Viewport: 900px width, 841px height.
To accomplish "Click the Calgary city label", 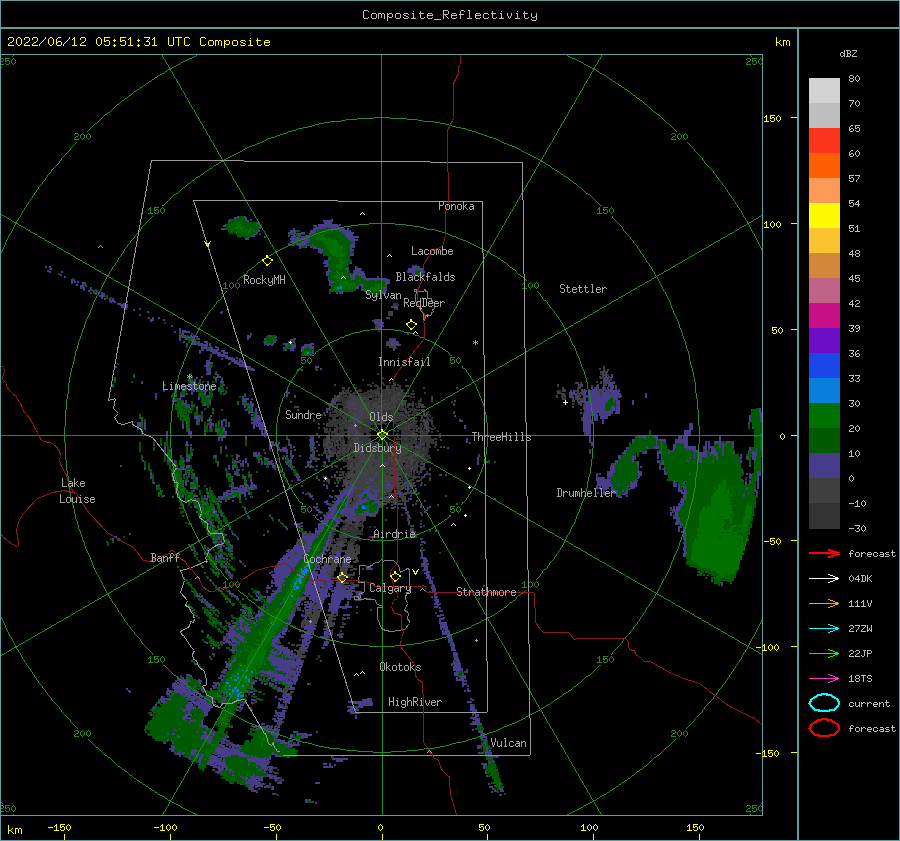I will coord(390,588).
